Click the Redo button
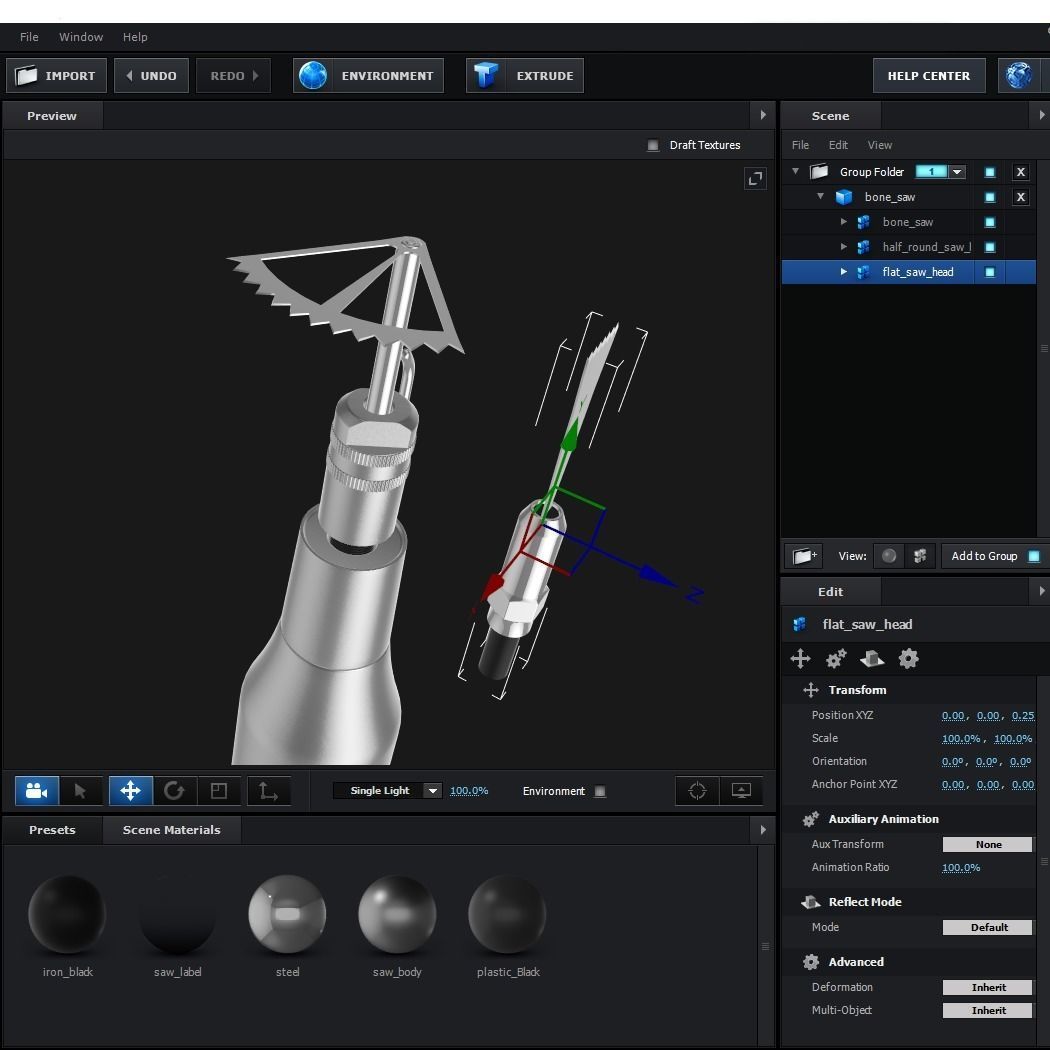This screenshot has width=1050, height=1050. click(x=233, y=76)
